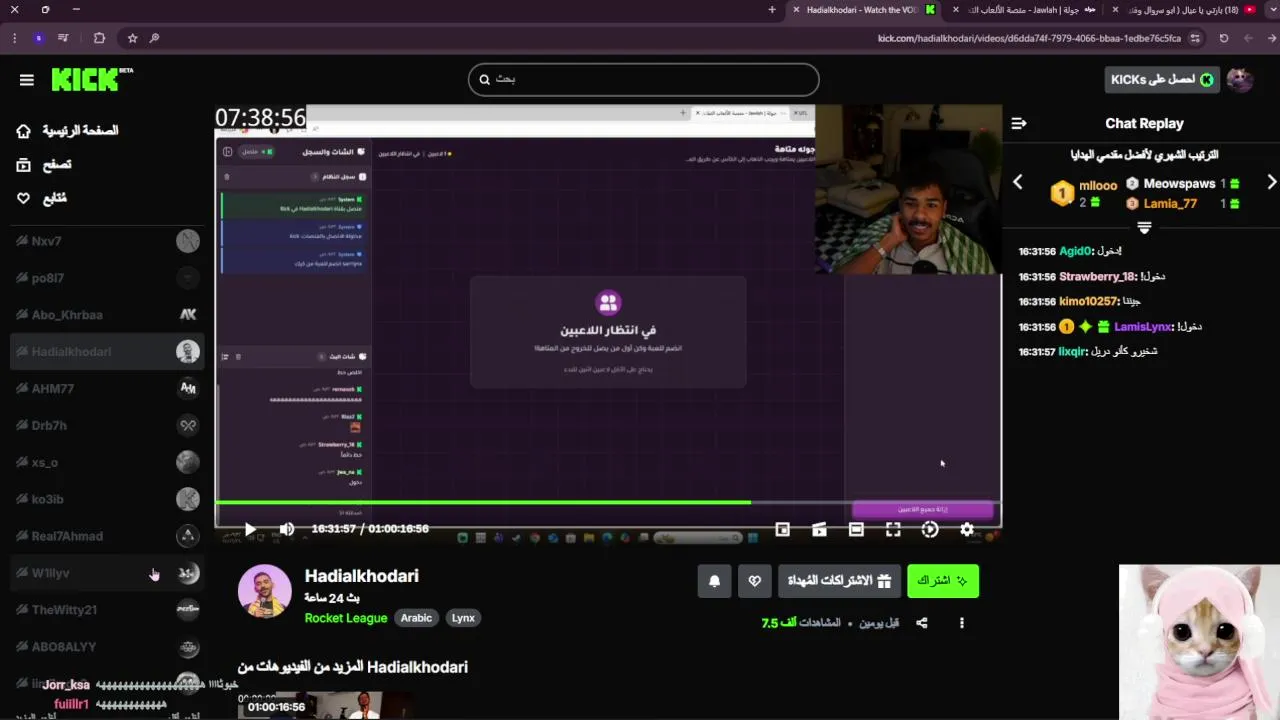The height and width of the screenshot is (720, 1280).
Task: Select the ko3ib channel in sidebar
Action: point(106,499)
